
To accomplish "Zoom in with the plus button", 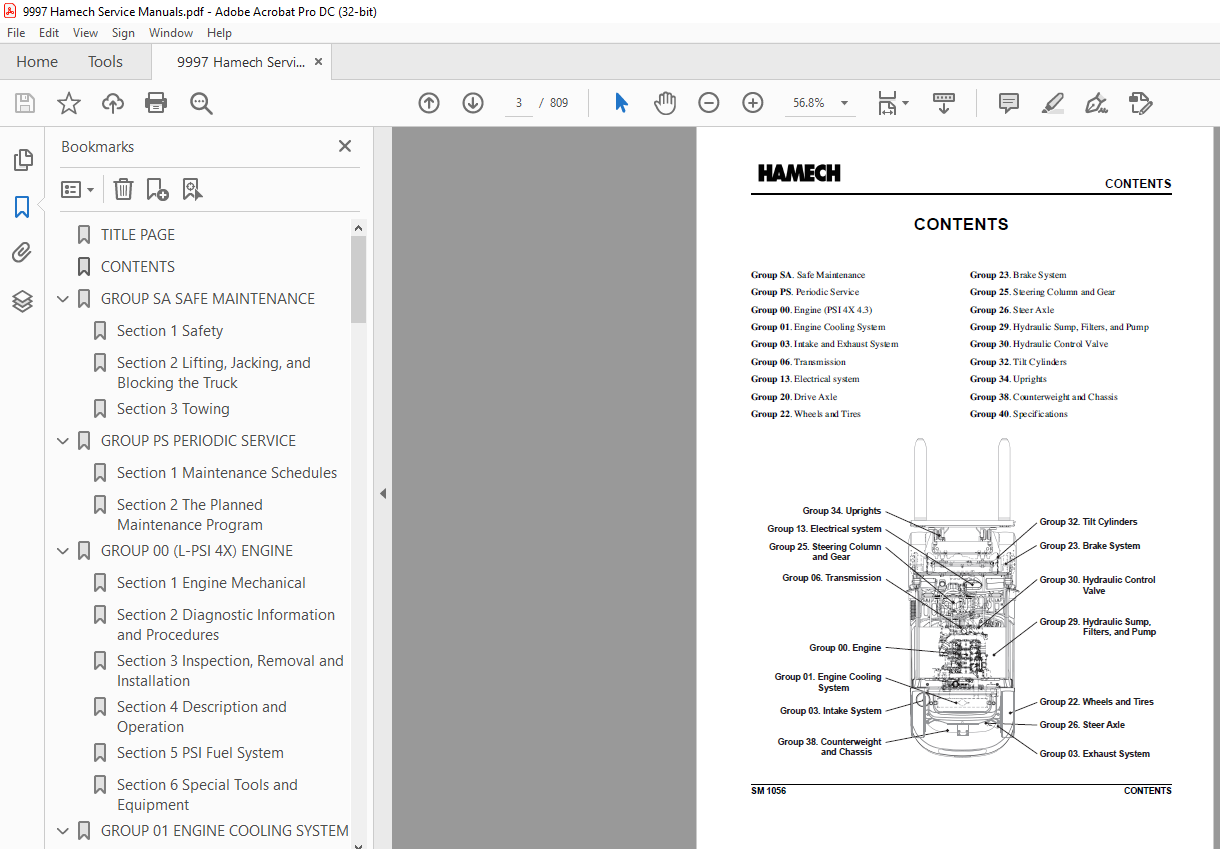I will 753,103.
